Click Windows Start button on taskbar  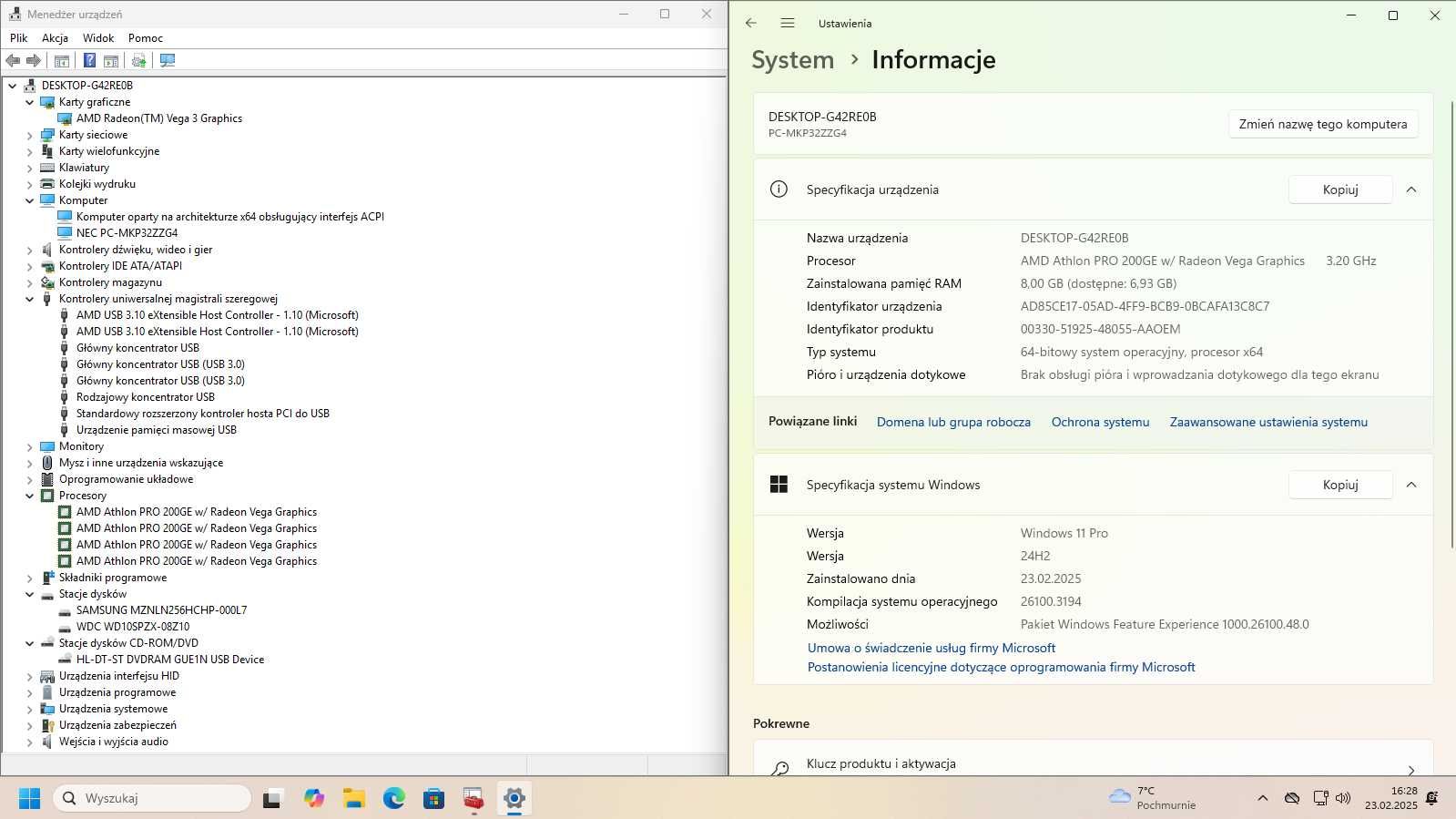pyautogui.click(x=29, y=798)
